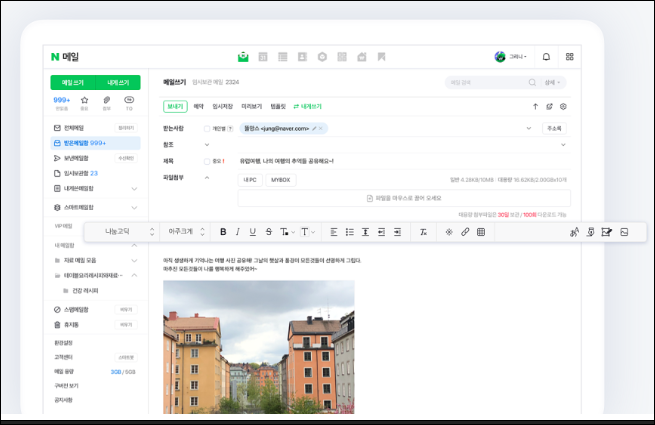Viewport: 655px width, 425px height.
Task: Toggle 개인별 individual send checkbox
Action: (207, 129)
